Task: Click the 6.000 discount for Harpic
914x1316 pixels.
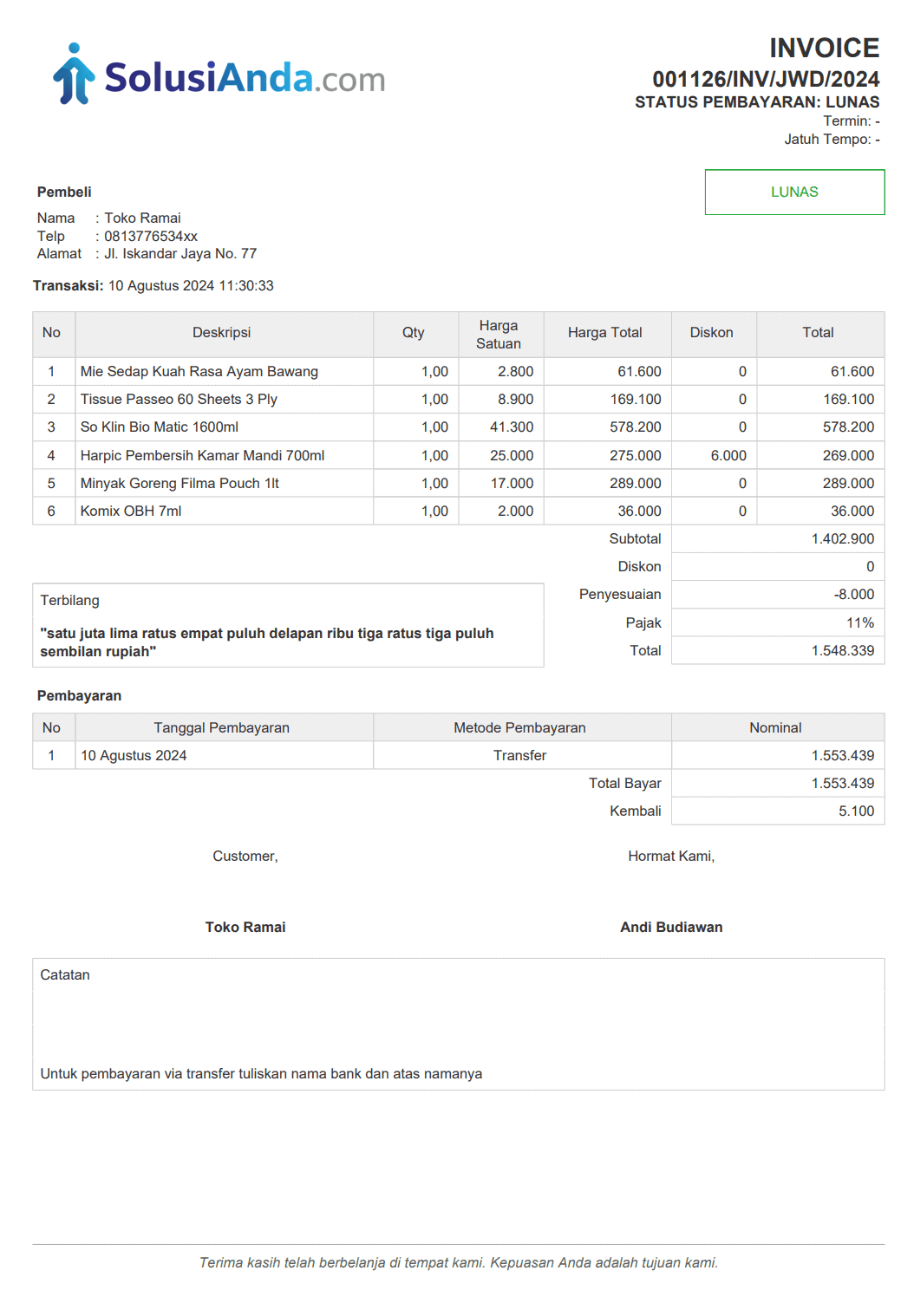Action: (x=728, y=456)
